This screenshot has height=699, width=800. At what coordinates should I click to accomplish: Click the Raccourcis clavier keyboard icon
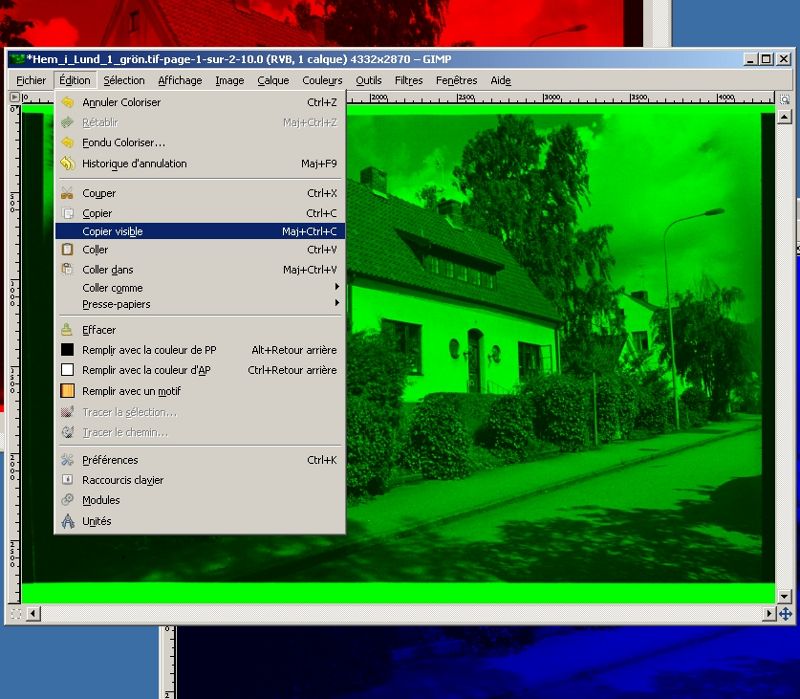(x=68, y=480)
